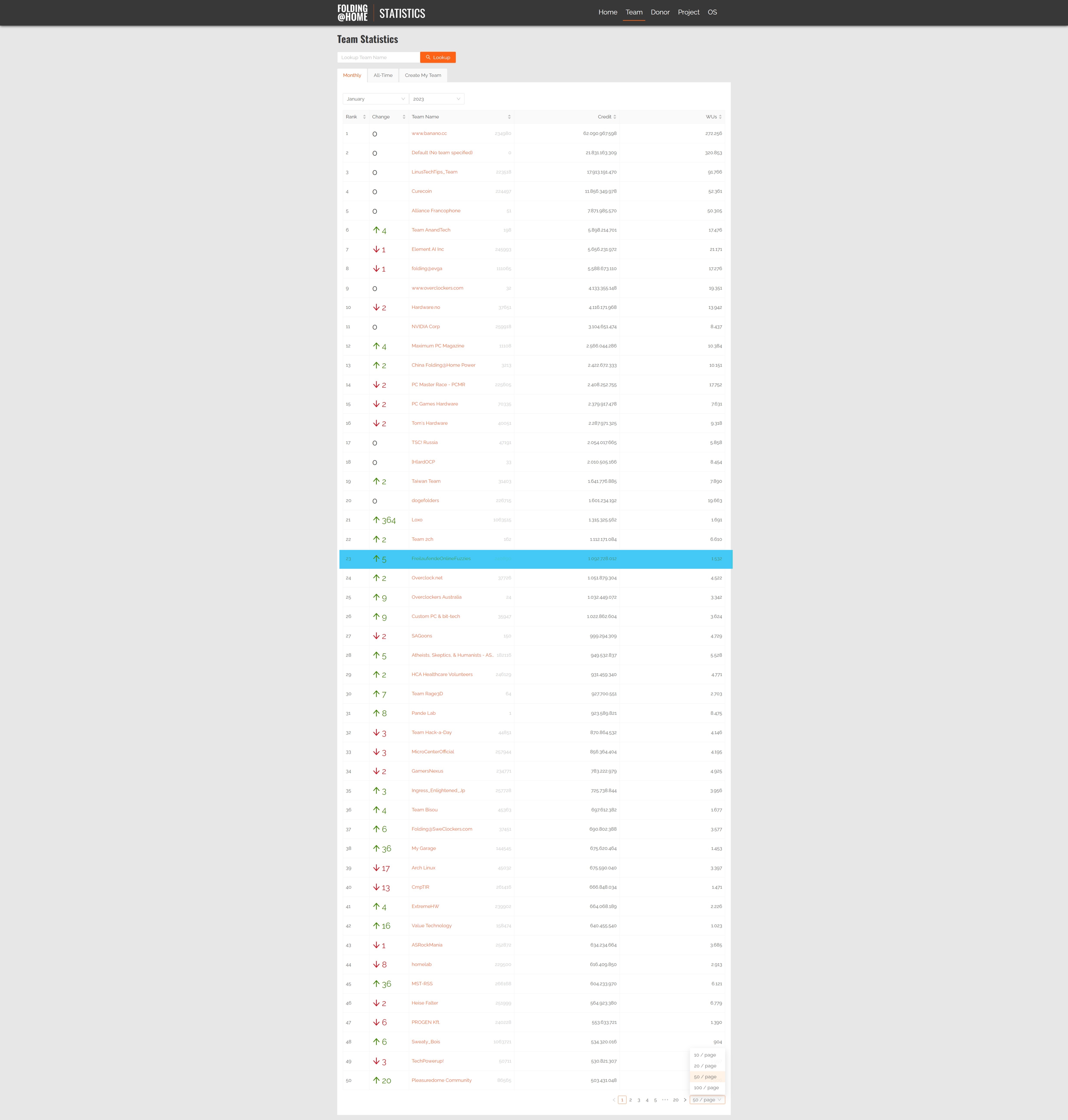
Task: Click the Folding@Home logo
Action: (352, 13)
